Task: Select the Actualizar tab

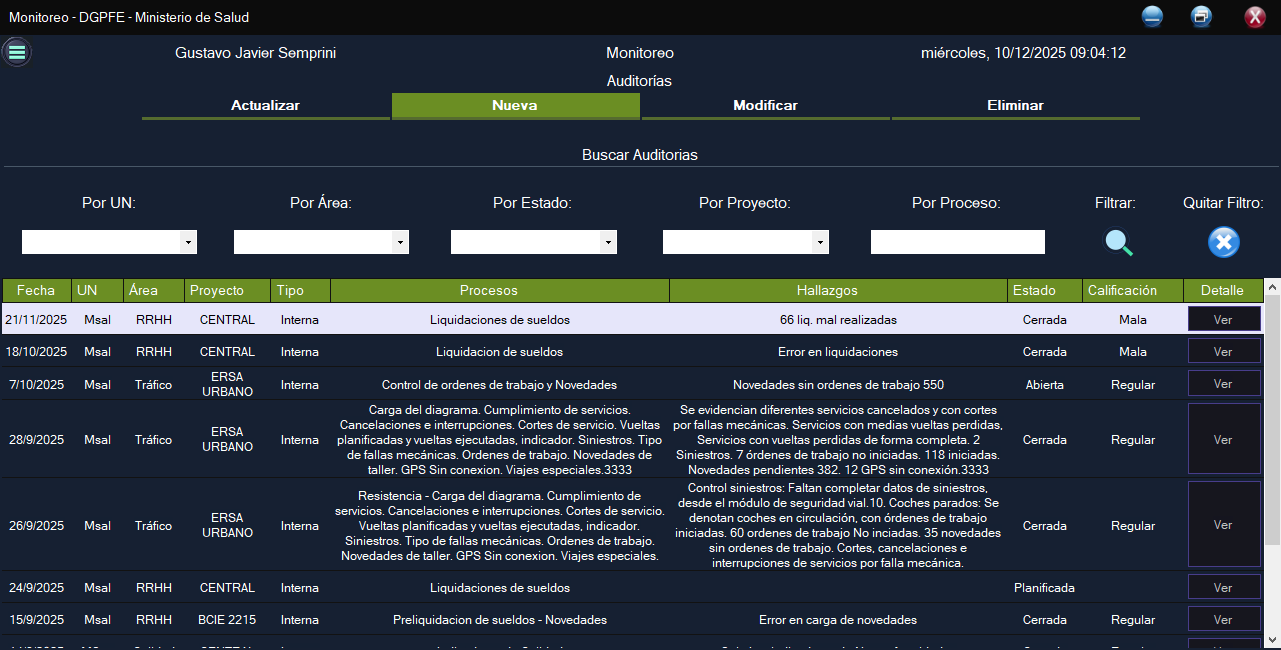Action: [x=265, y=106]
